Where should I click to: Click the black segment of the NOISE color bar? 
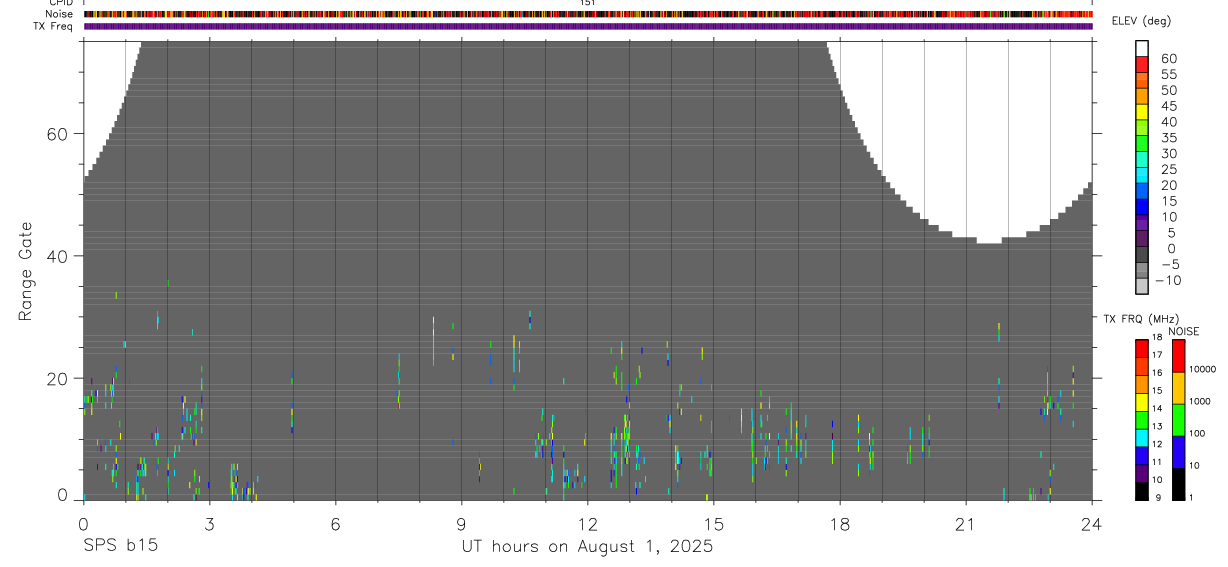tap(1178, 484)
